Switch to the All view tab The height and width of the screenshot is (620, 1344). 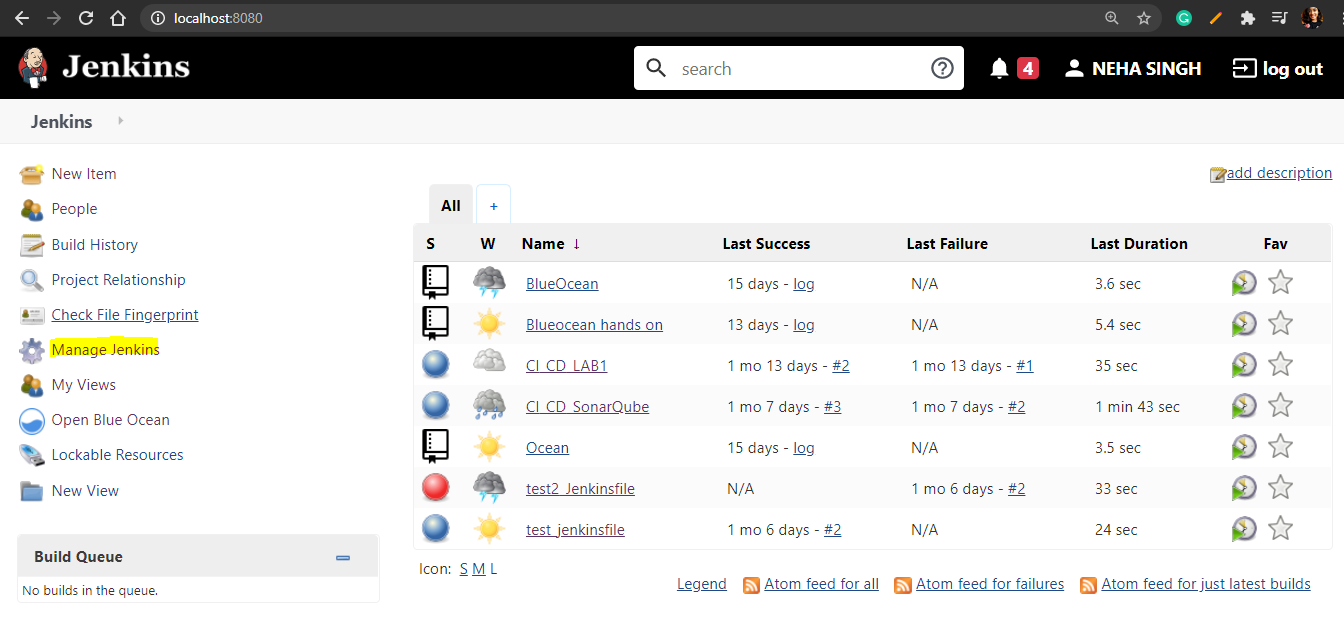click(x=450, y=204)
